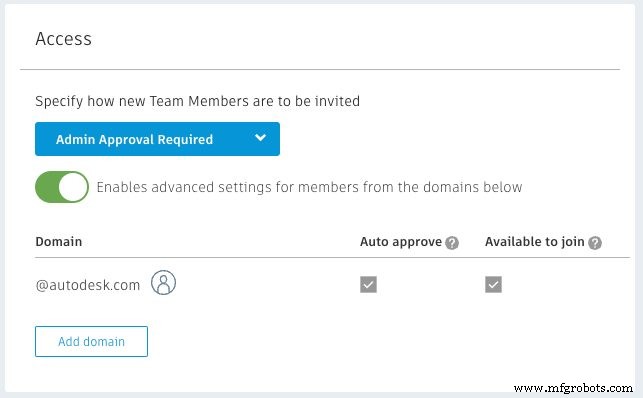Click the Access section heading

click(64, 39)
